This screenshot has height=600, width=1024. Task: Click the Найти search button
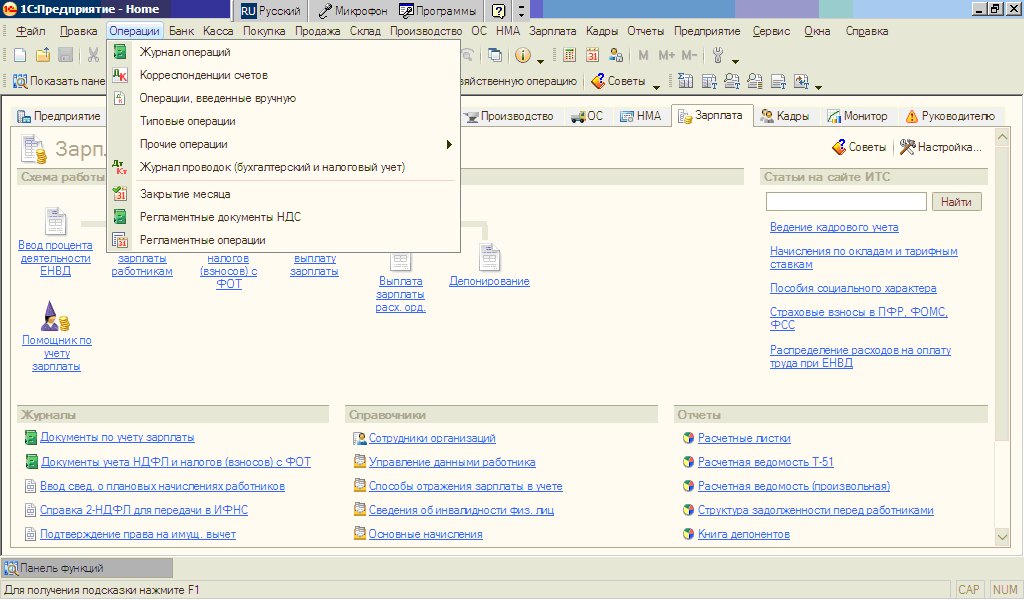point(956,202)
